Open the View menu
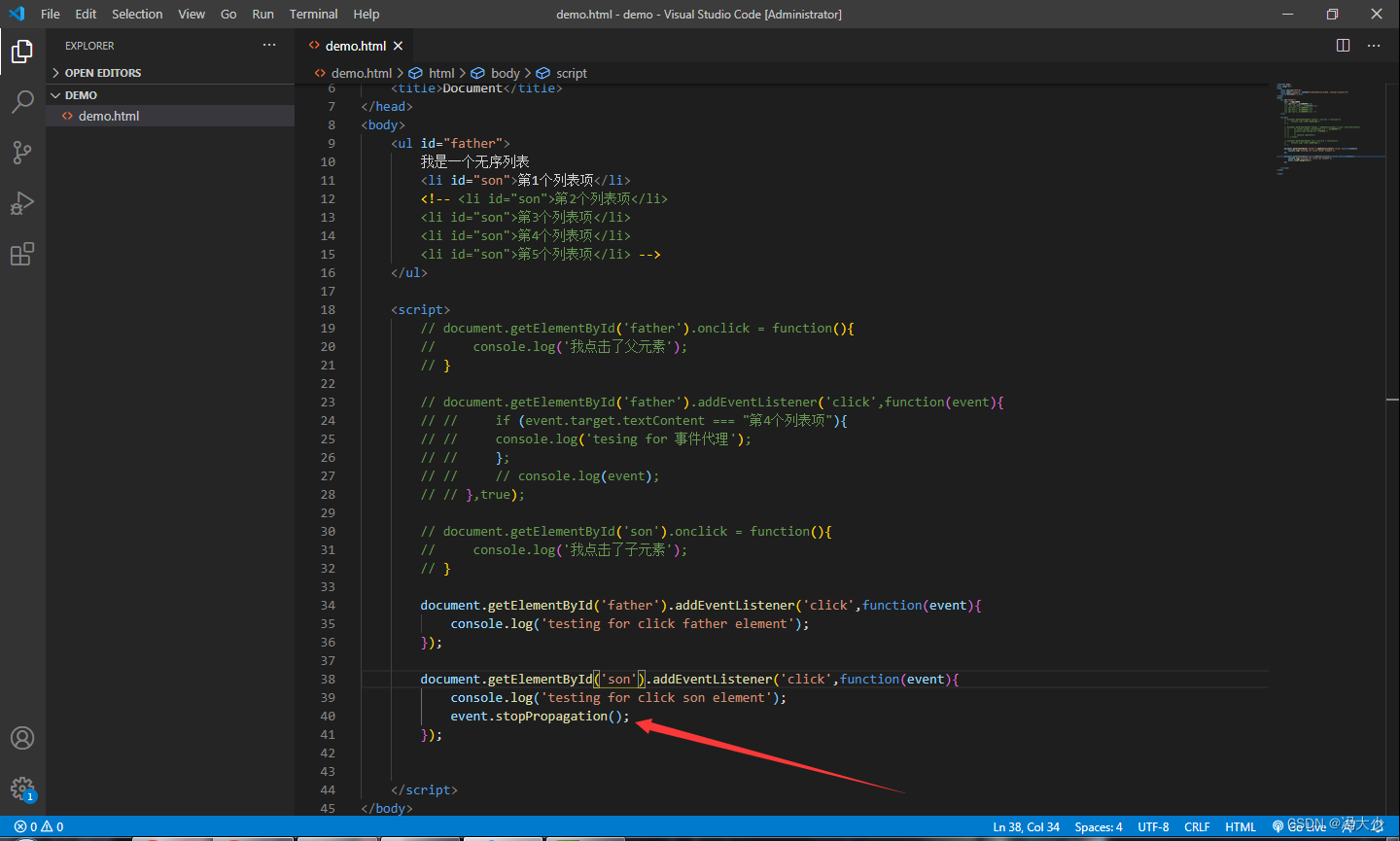The width and height of the screenshot is (1400, 841). [x=192, y=14]
